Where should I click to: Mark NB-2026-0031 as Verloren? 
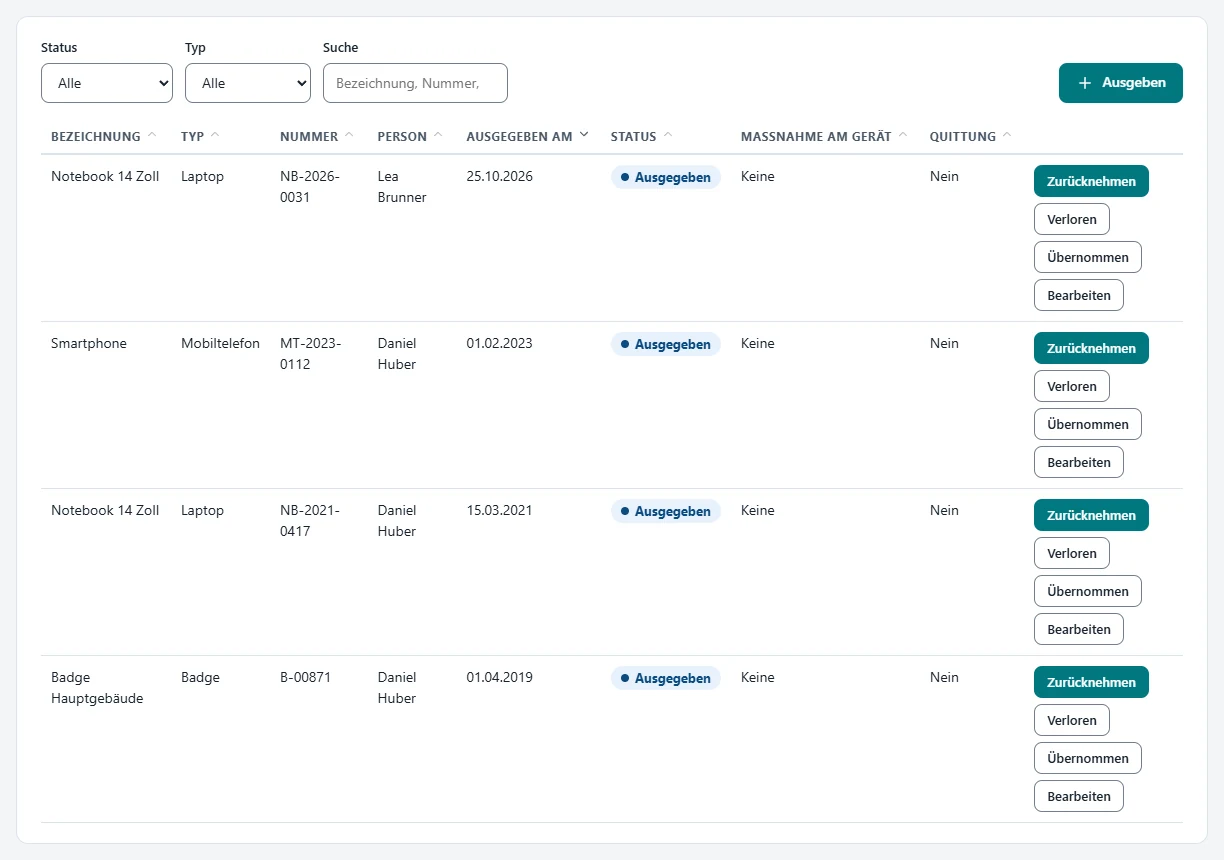pos(1072,219)
